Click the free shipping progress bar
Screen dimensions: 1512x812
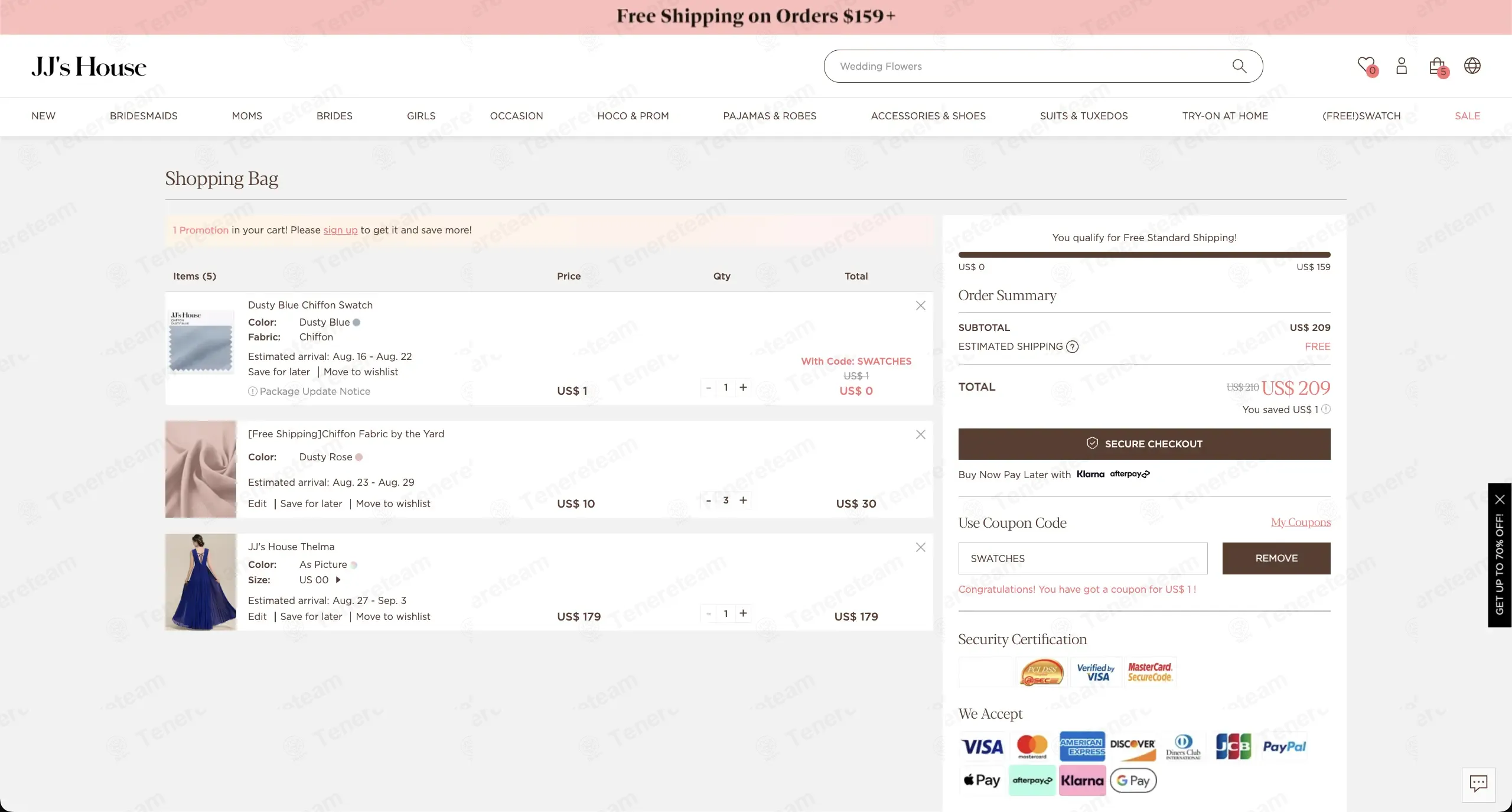click(x=1144, y=255)
